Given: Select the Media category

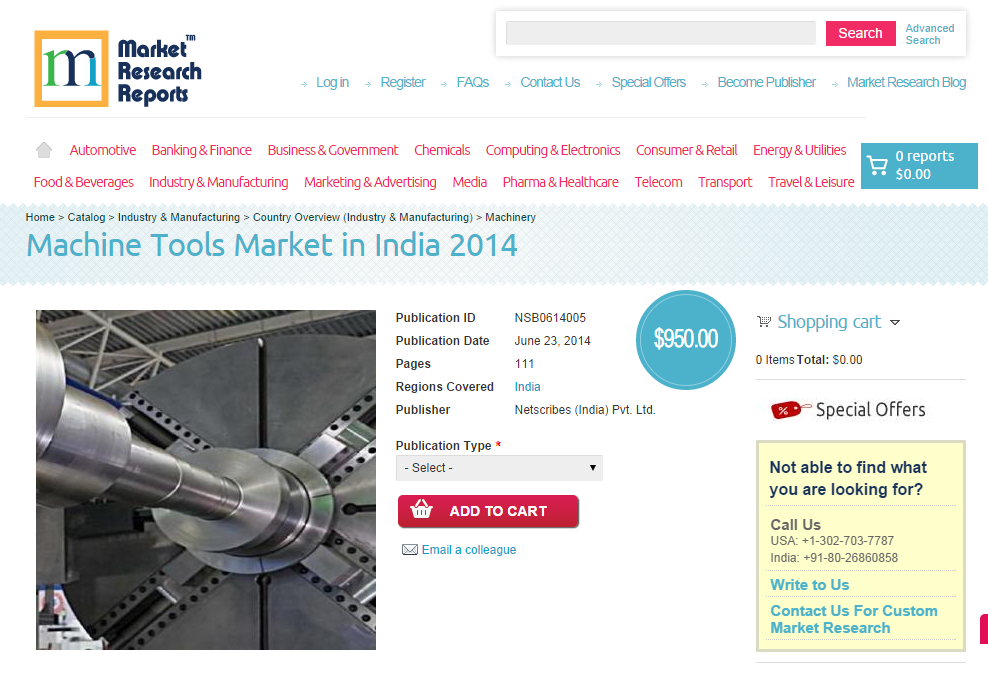Looking at the screenshot, I should 469,182.
